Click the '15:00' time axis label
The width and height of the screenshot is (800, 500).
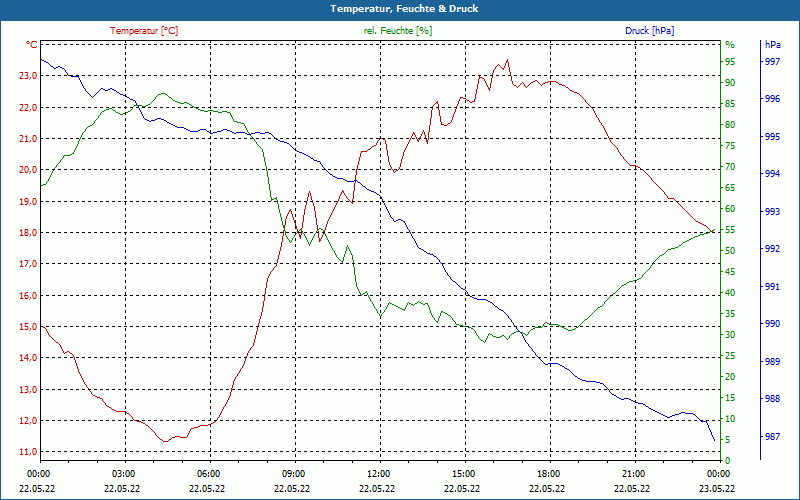click(x=463, y=473)
